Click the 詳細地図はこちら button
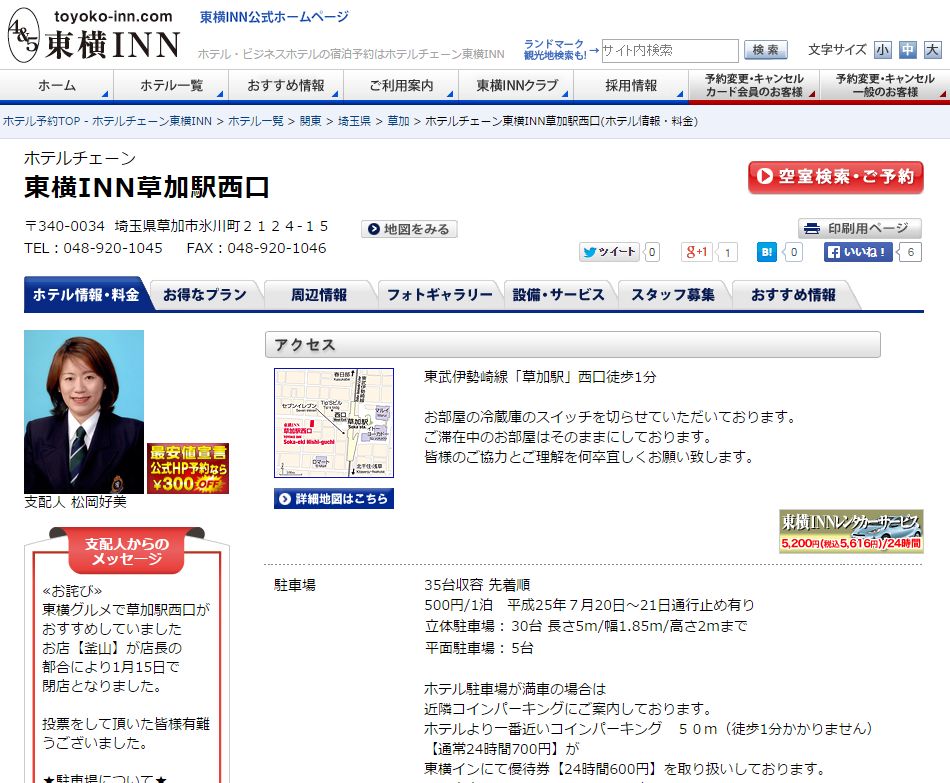 334,499
